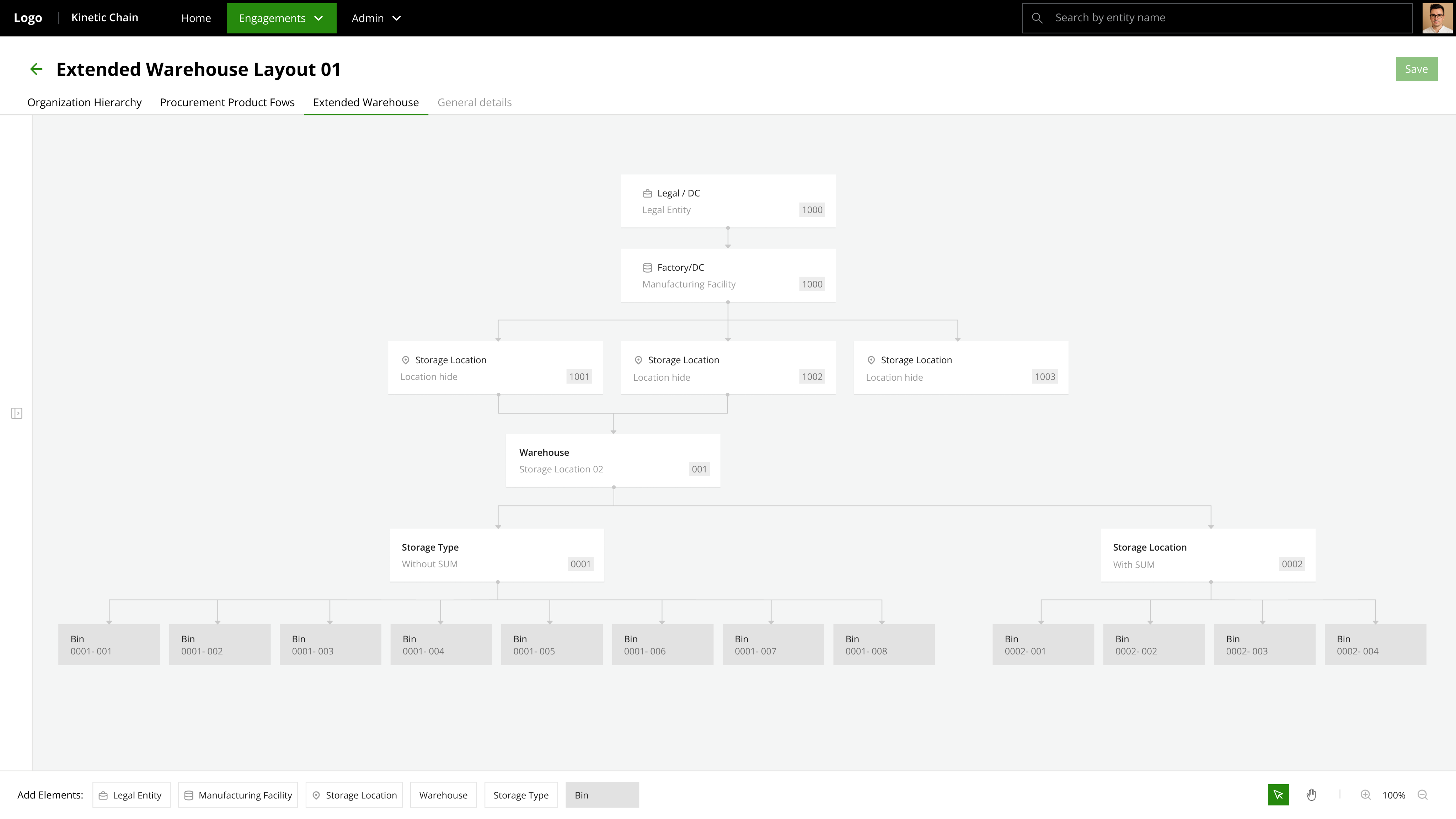
Task: Click the search magnifier icon
Action: point(1038,17)
